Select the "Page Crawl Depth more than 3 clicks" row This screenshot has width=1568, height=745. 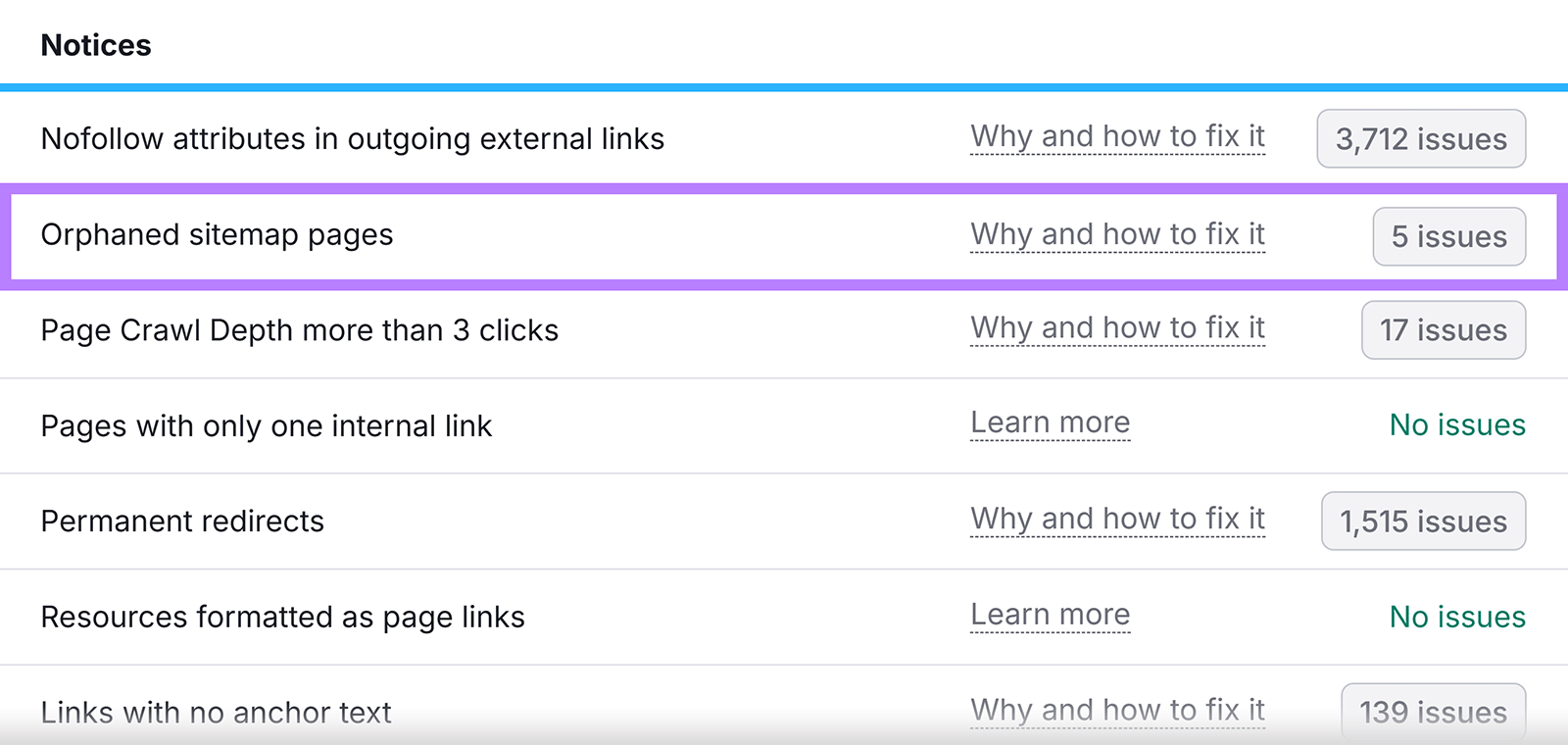pos(300,330)
